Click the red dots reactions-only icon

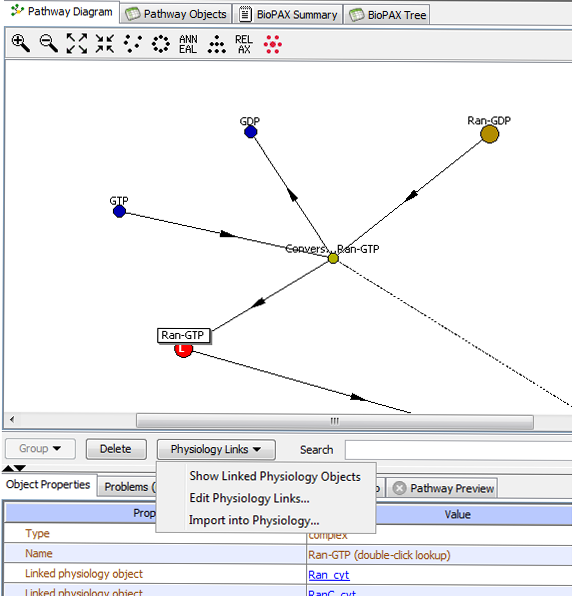coord(273,44)
